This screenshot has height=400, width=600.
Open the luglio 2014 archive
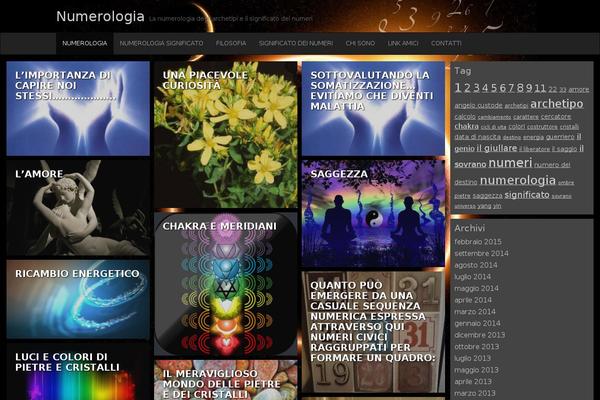coord(473,277)
